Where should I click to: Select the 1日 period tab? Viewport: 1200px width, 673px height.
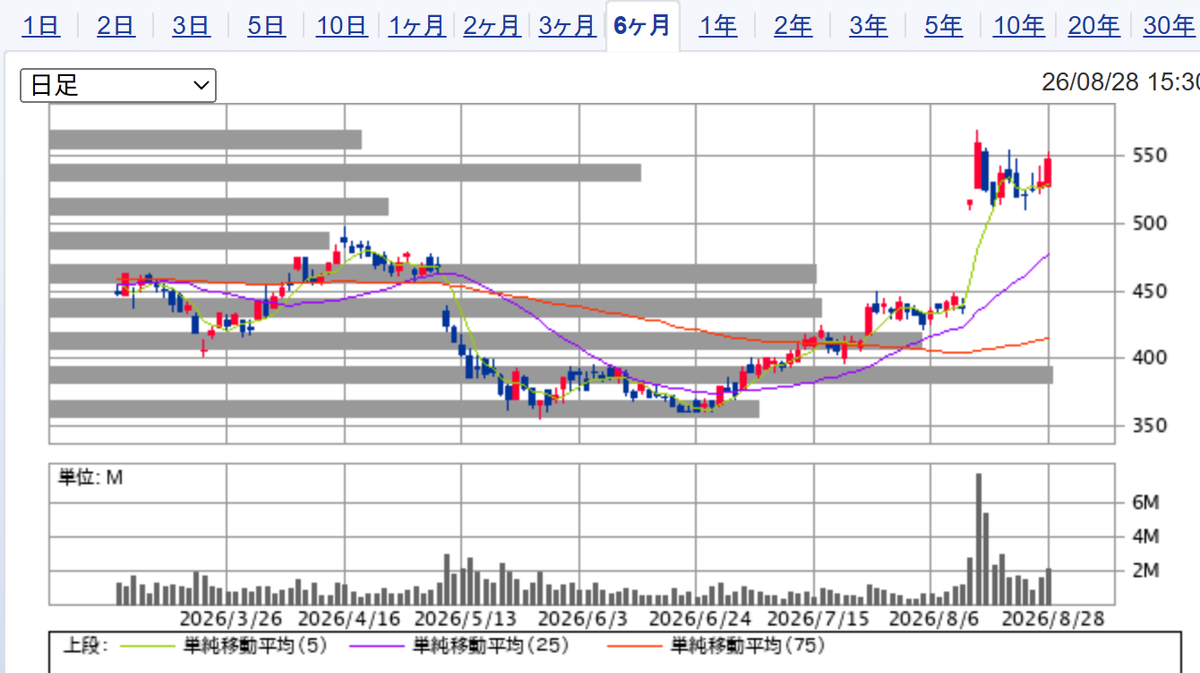(41, 26)
